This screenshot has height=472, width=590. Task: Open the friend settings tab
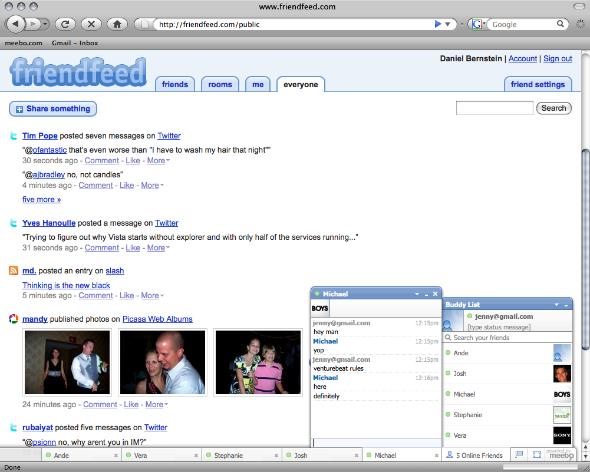pyautogui.click(x=538, y=84)
